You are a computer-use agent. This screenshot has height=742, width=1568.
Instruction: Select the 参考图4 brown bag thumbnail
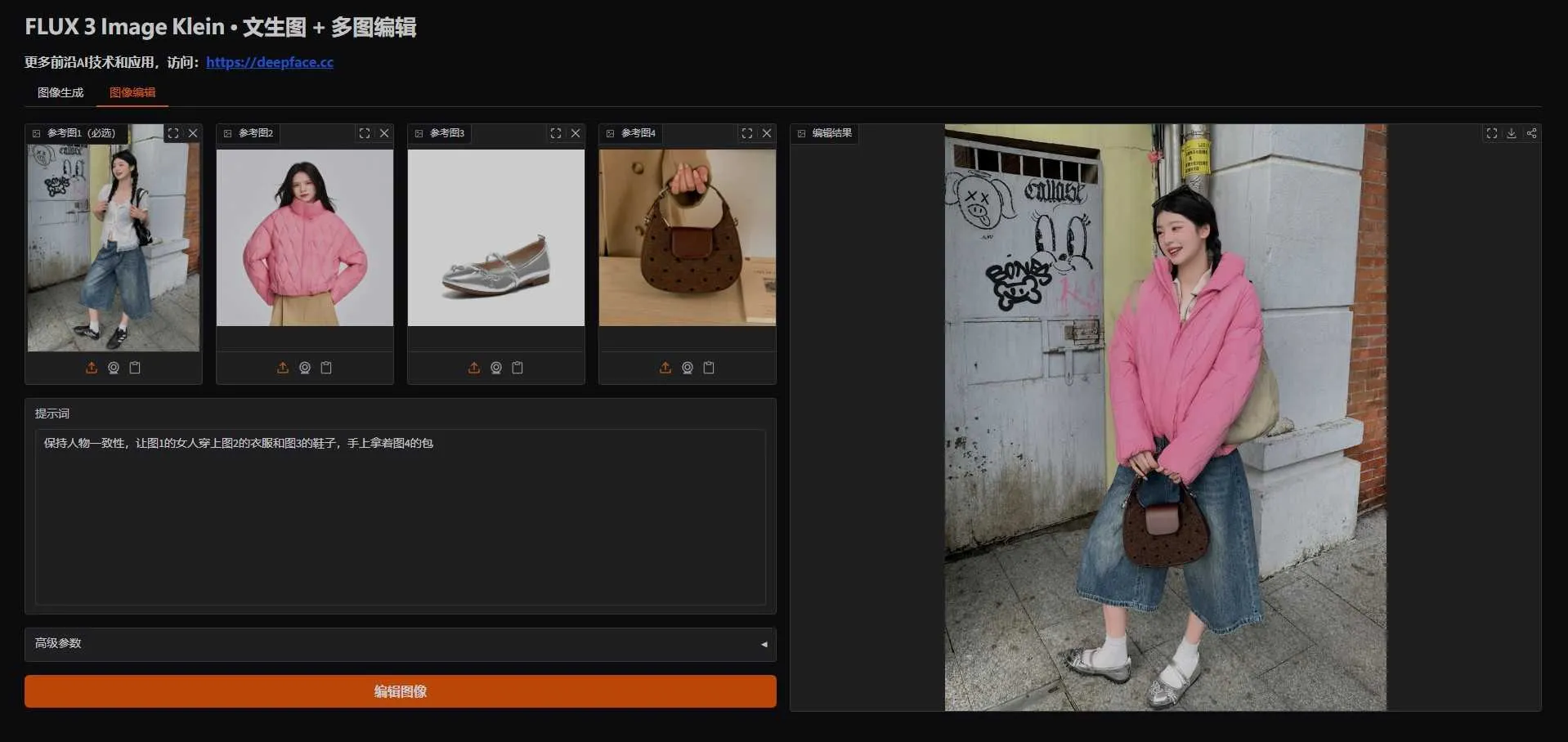tap(688, 238)
